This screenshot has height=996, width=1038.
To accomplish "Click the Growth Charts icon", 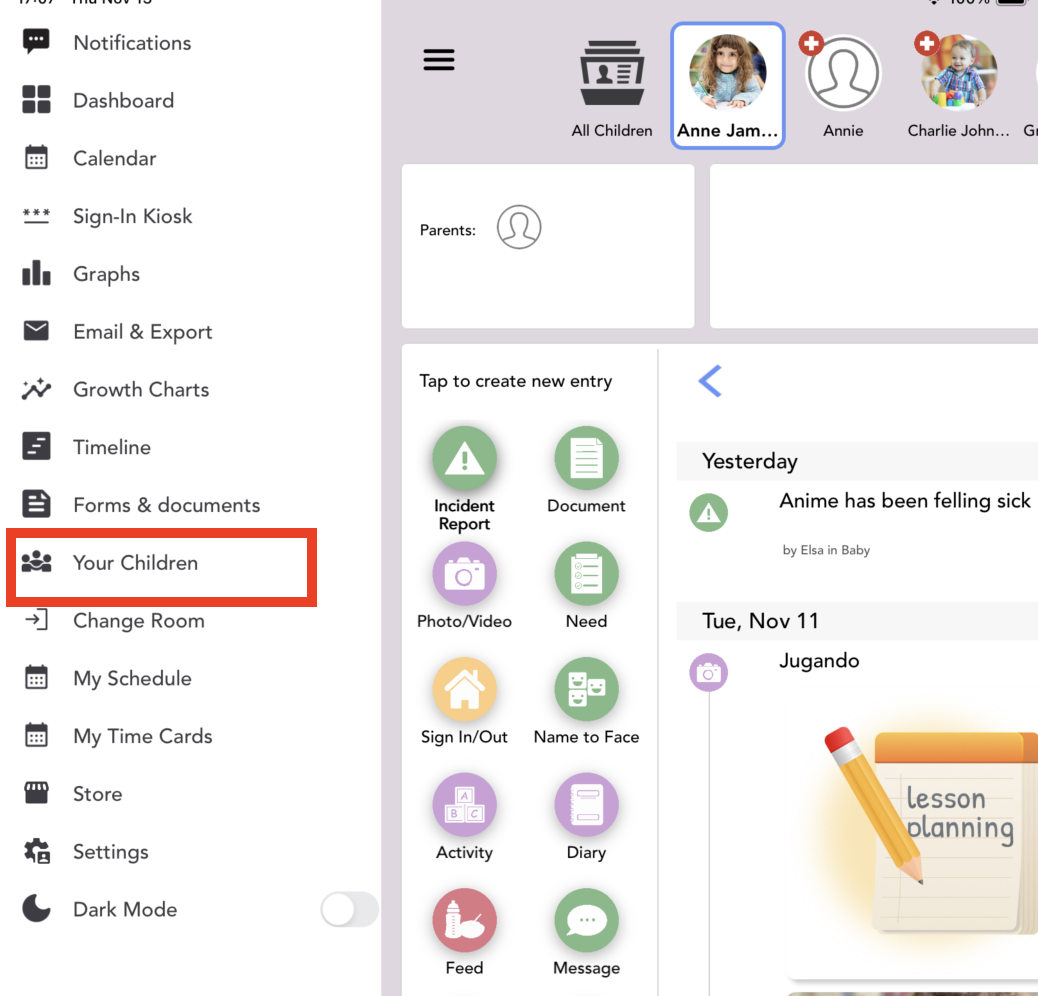I will click(x=36, y=389).
